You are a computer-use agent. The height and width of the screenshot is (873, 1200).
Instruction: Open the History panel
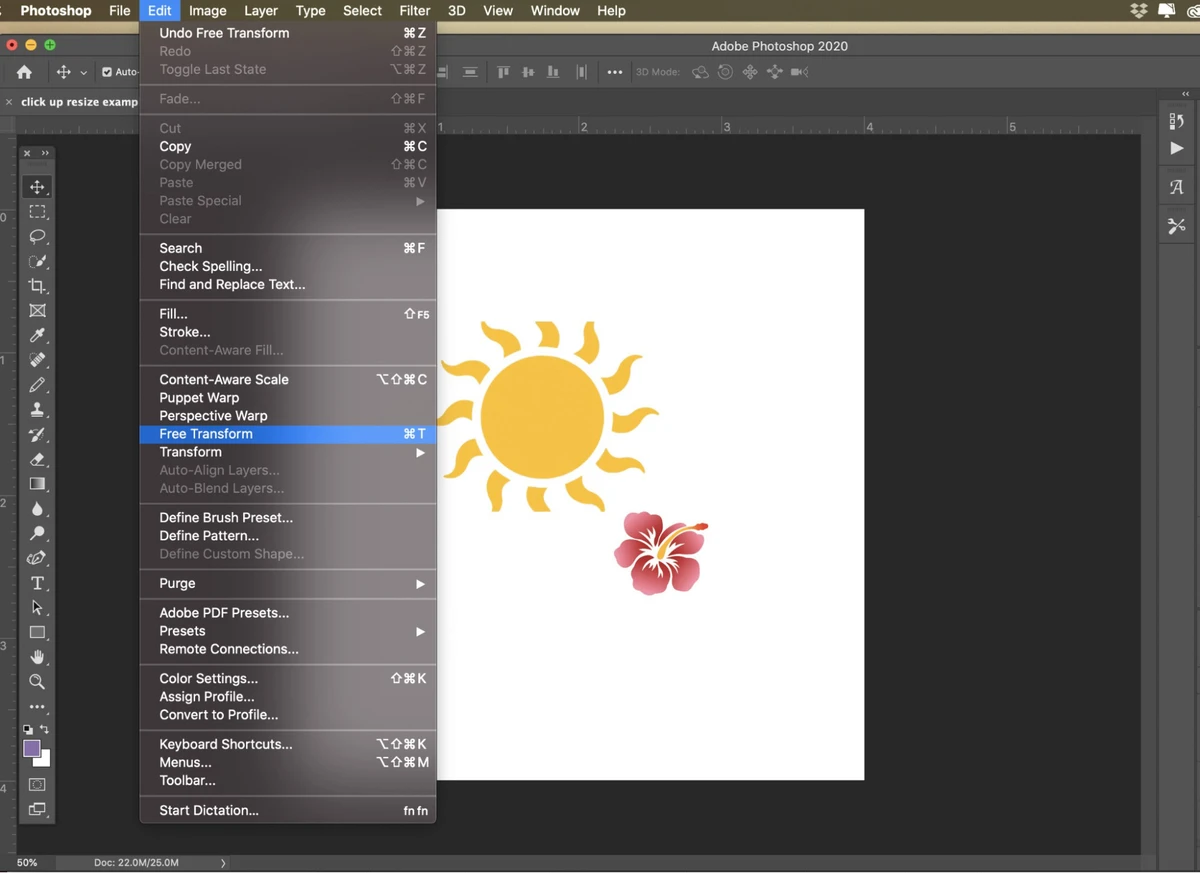click(x=1176, y=121)
